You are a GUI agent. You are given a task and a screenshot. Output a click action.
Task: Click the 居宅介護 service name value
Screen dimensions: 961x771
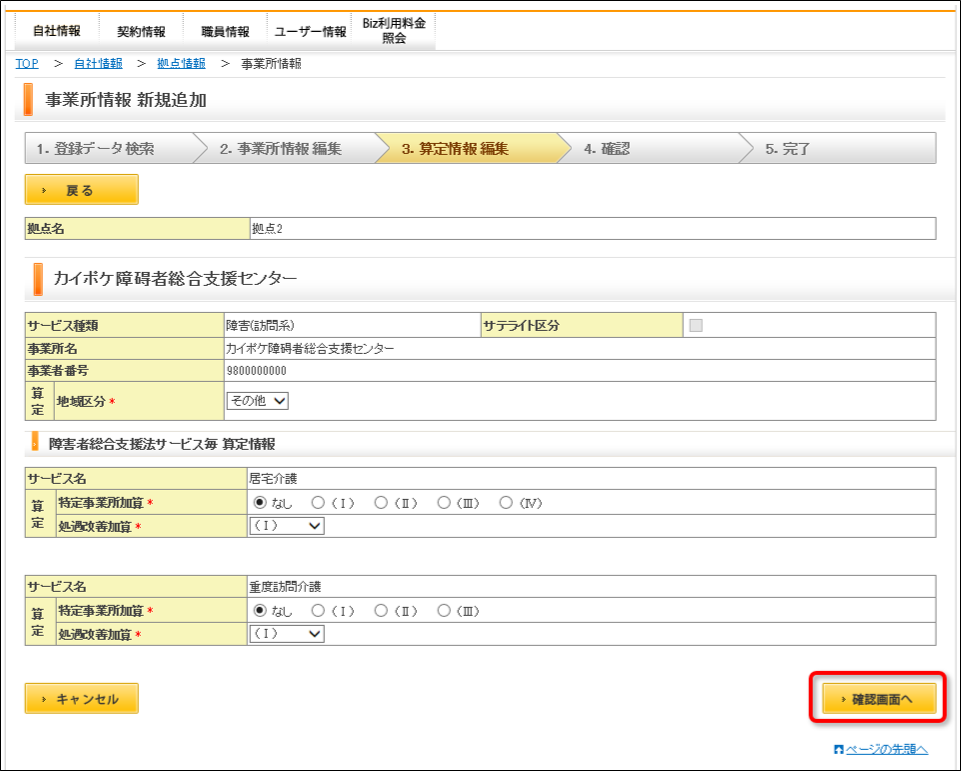pos(273,479)
